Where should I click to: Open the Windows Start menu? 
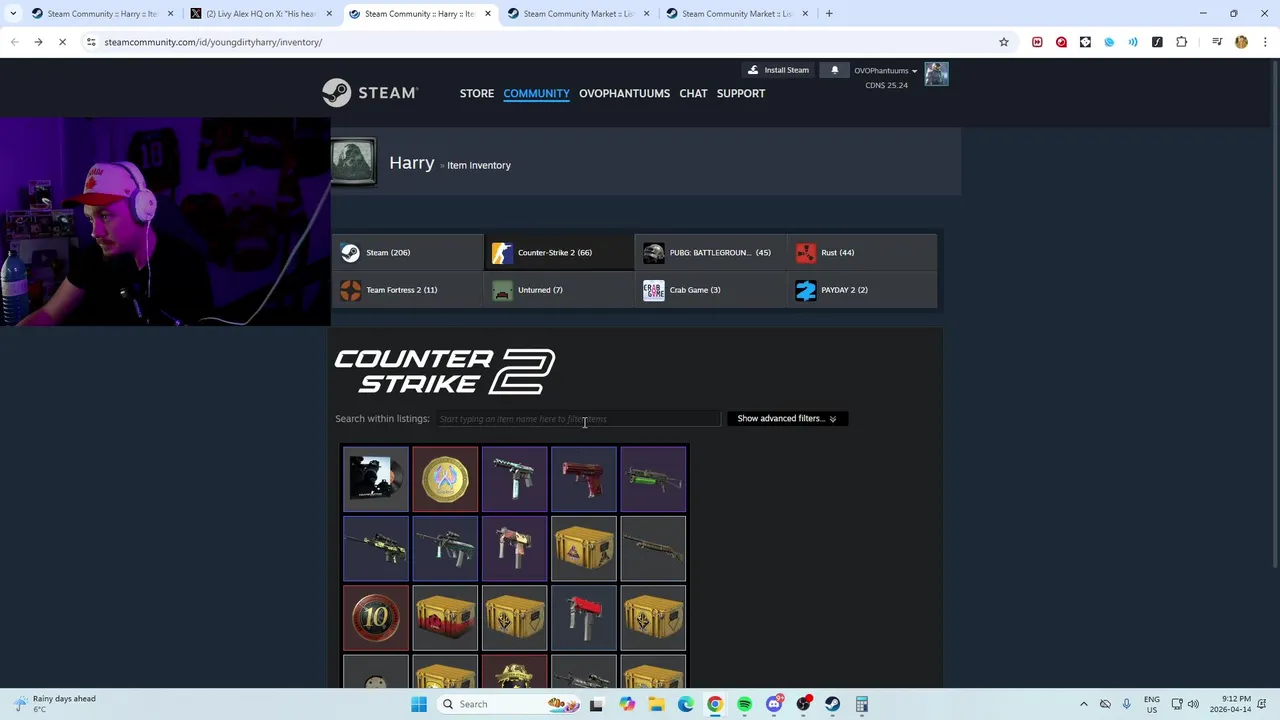(x=419, y=704)
